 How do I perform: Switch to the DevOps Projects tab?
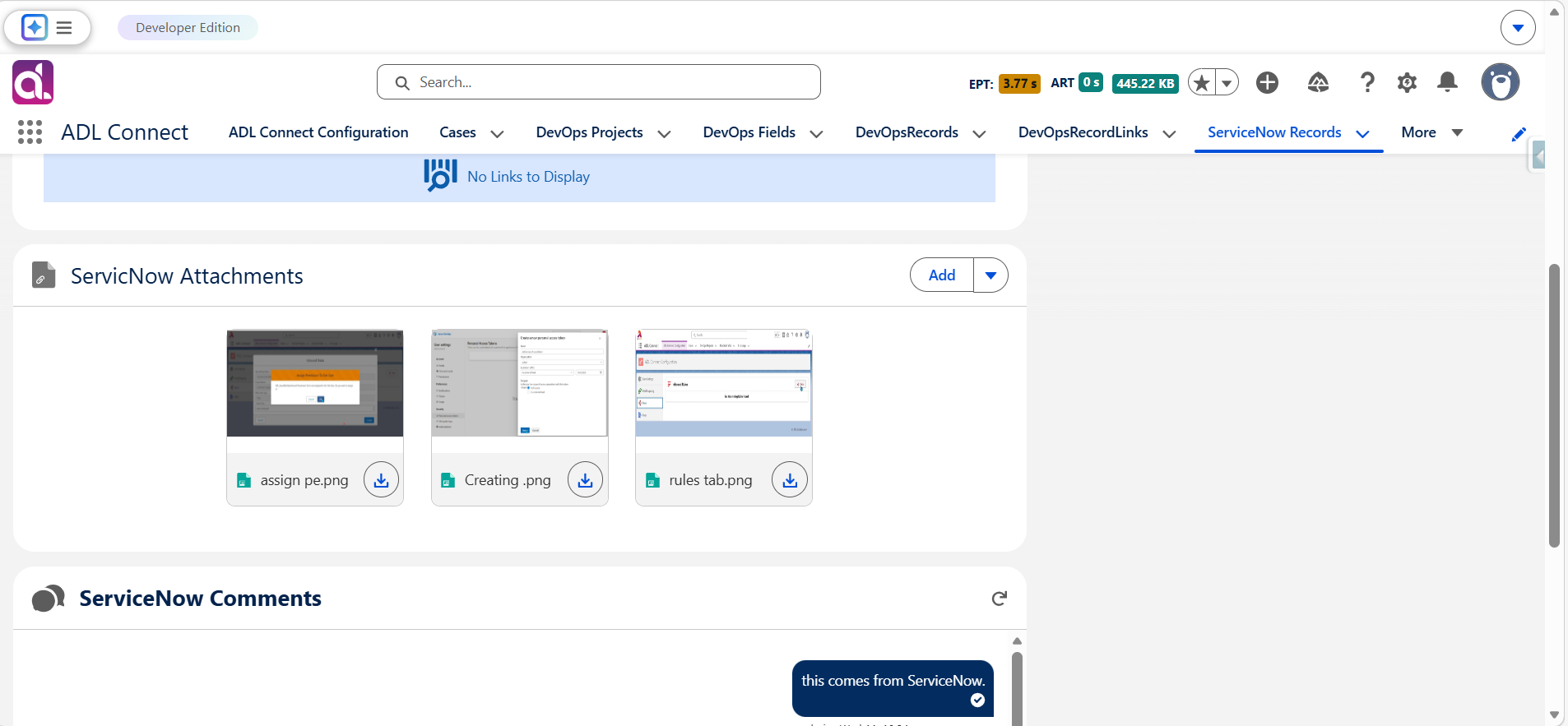click(589, 132)
